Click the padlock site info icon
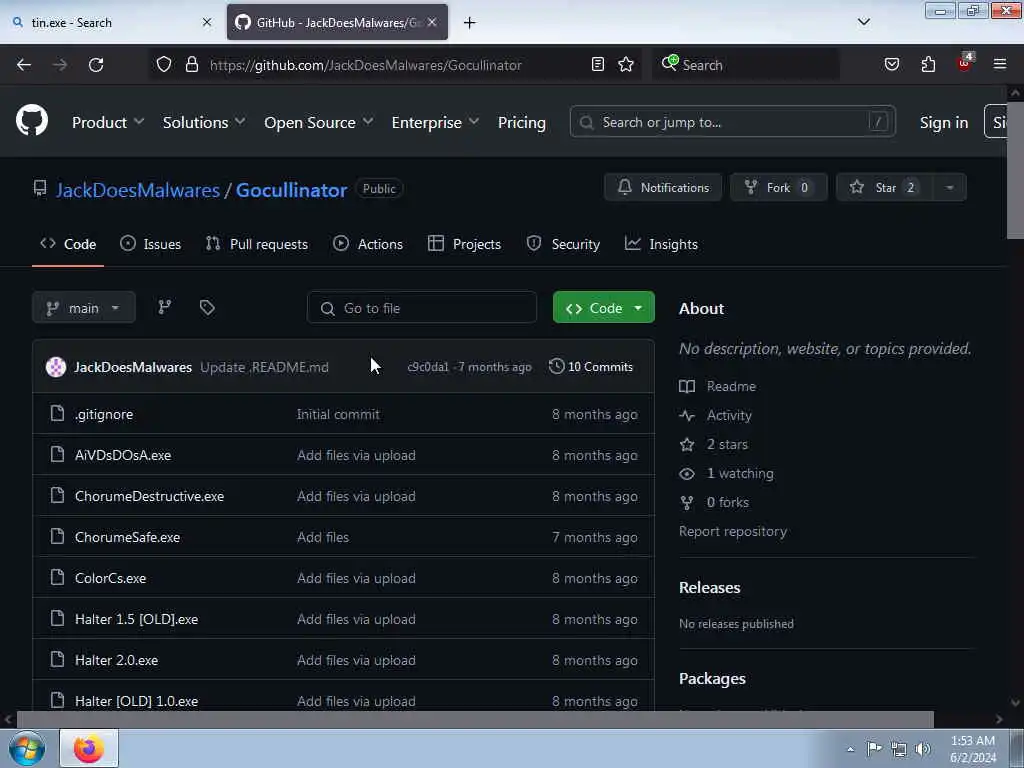 pos(191,64)
